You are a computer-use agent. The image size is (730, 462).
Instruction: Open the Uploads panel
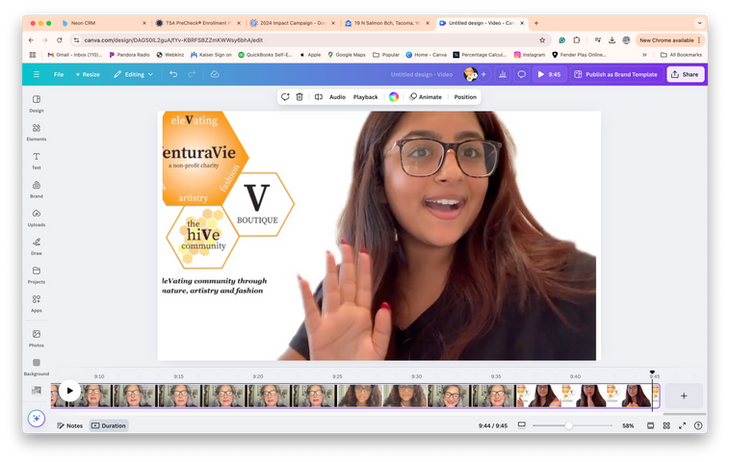pos(36,218)
